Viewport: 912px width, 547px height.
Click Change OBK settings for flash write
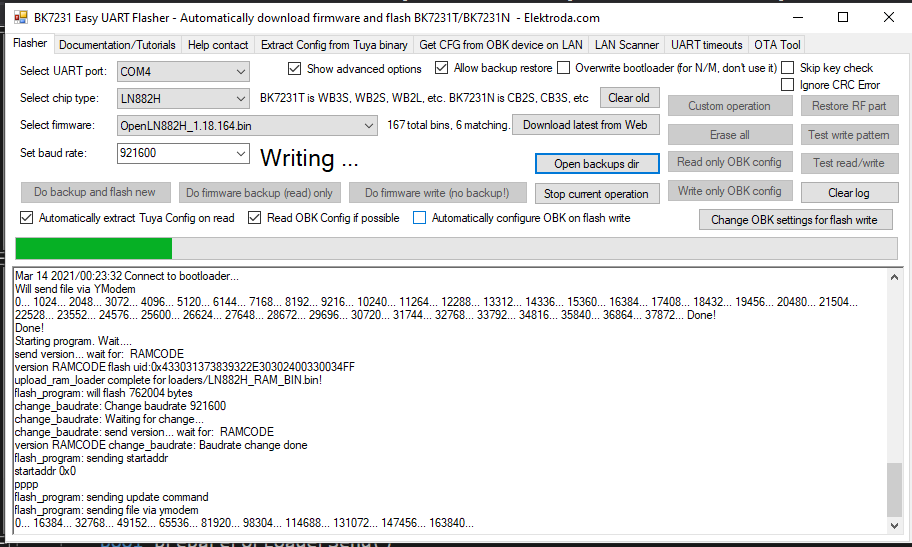click(795, 220)
